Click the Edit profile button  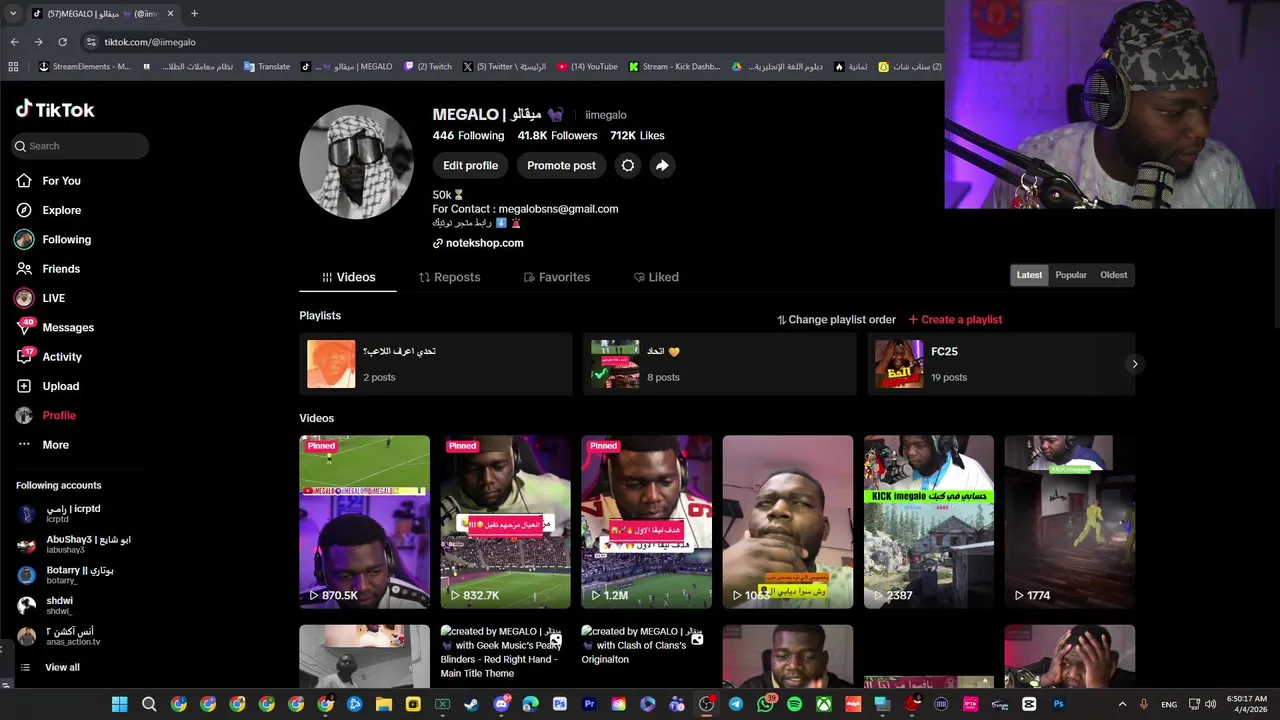click(x=470, y=166)
